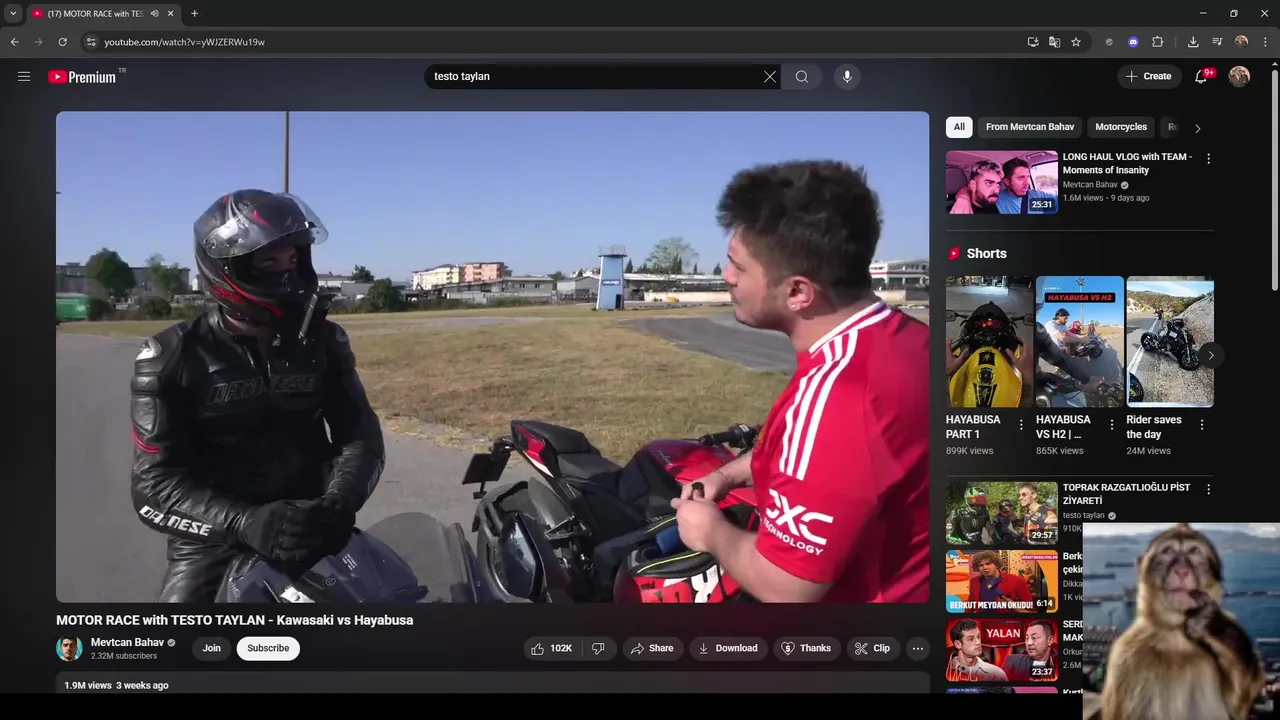This screenshot has width=1280, height=720.
Task: Show more filter chips with right arrow
Action: (1198, 128)
